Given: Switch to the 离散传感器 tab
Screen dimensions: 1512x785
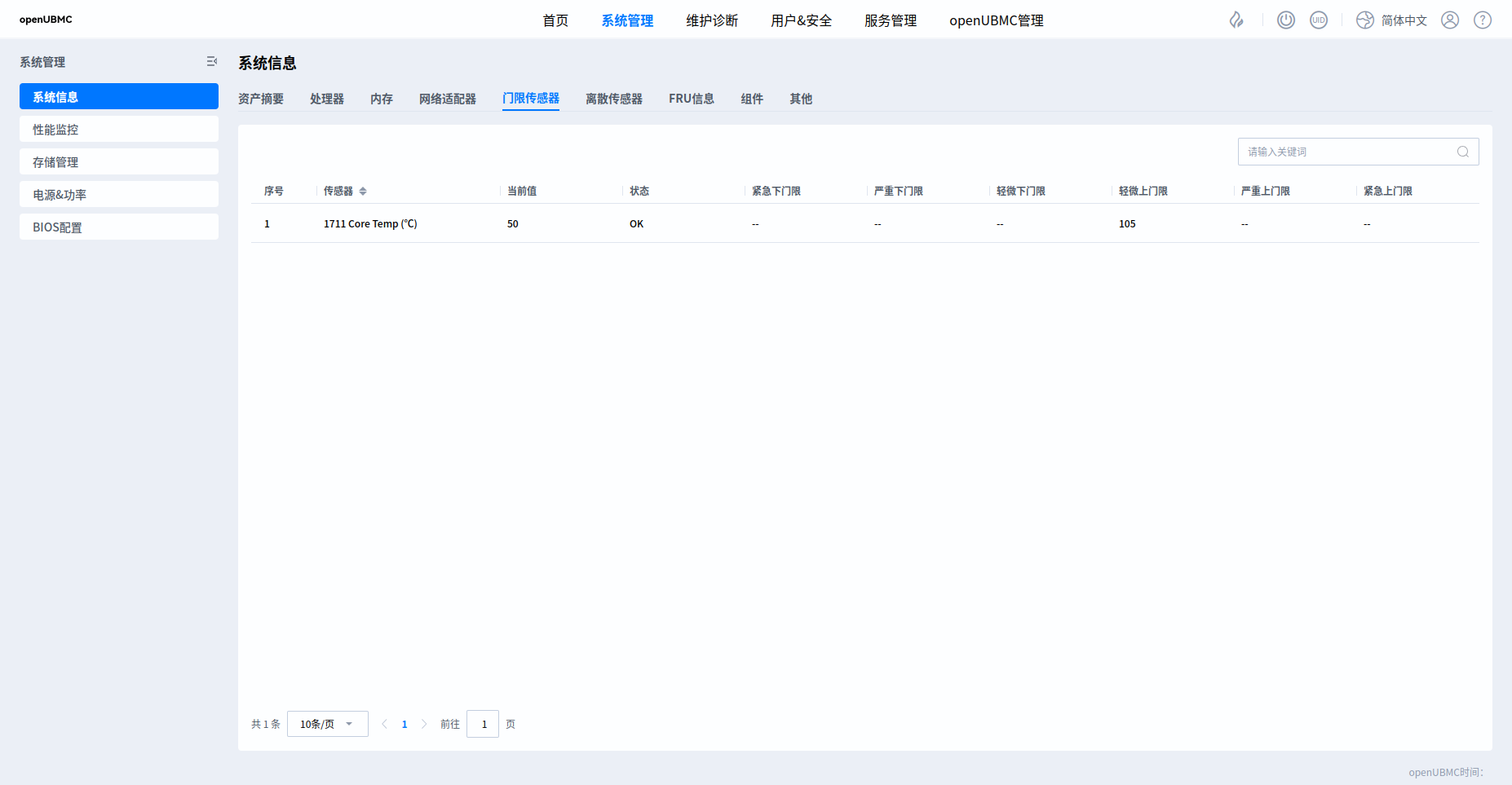Looking at the screenshot, I should tap(613, 99).
